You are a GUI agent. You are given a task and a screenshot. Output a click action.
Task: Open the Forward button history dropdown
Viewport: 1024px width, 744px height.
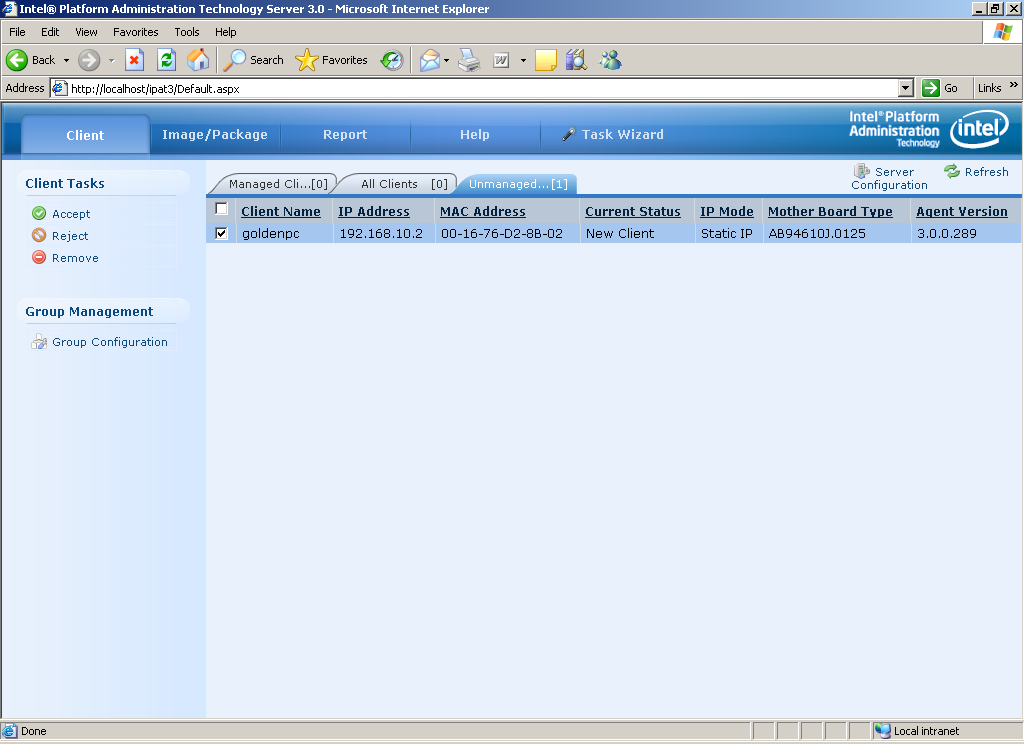[111, 60]
